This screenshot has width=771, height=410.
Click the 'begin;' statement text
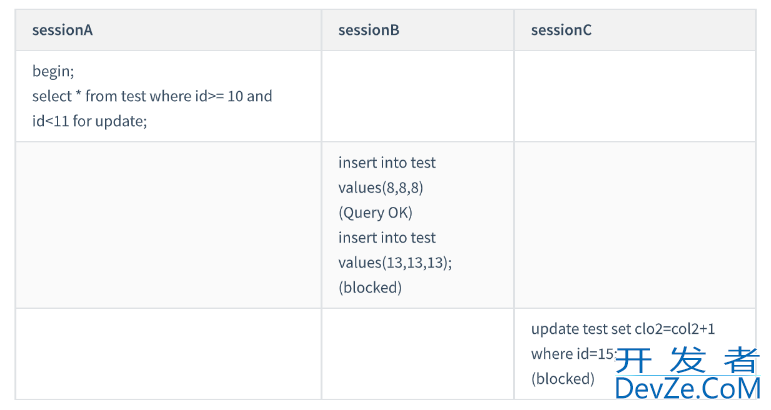click(53, 71)
